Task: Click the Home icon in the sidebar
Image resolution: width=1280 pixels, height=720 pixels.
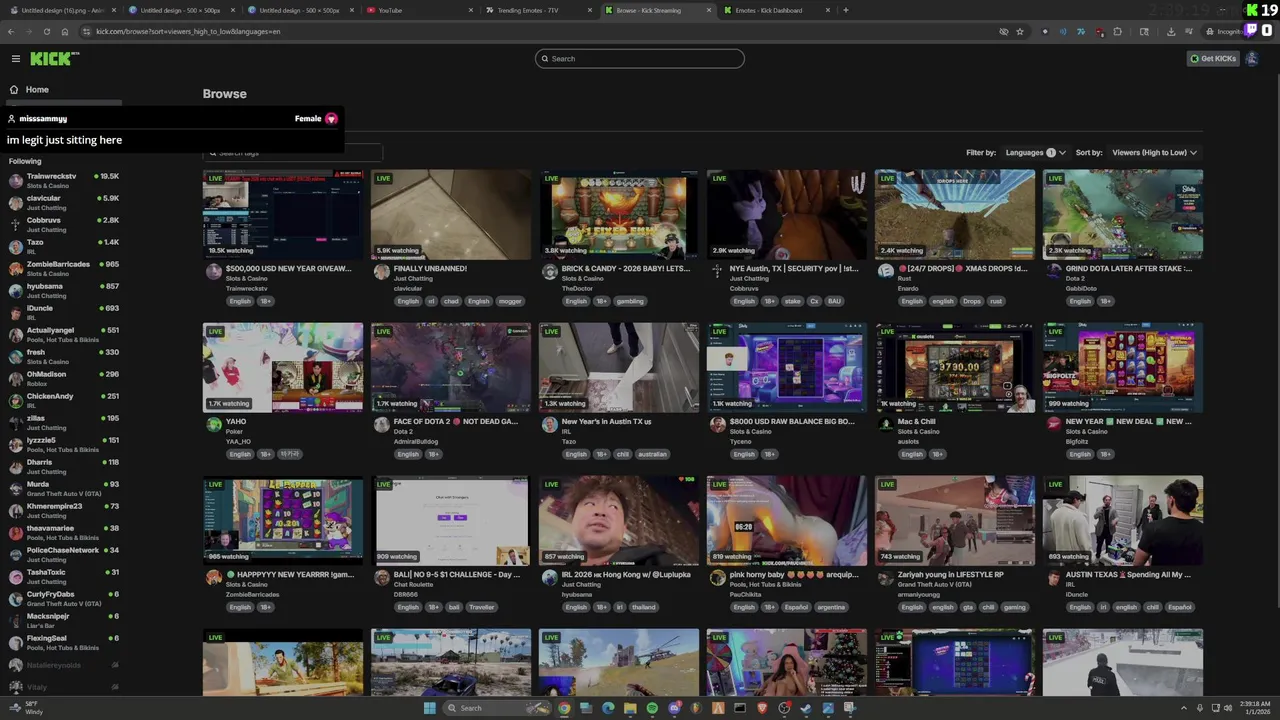Action: (14, 90)
